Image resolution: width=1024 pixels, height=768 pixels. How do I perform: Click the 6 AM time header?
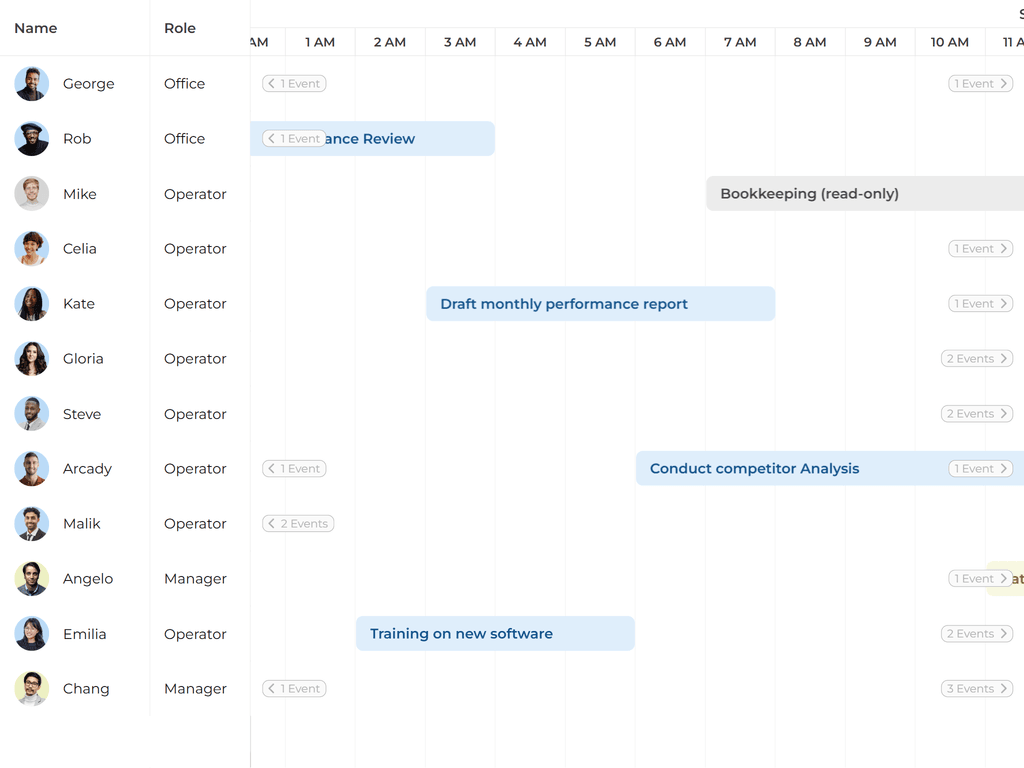[x=670, y=42]
